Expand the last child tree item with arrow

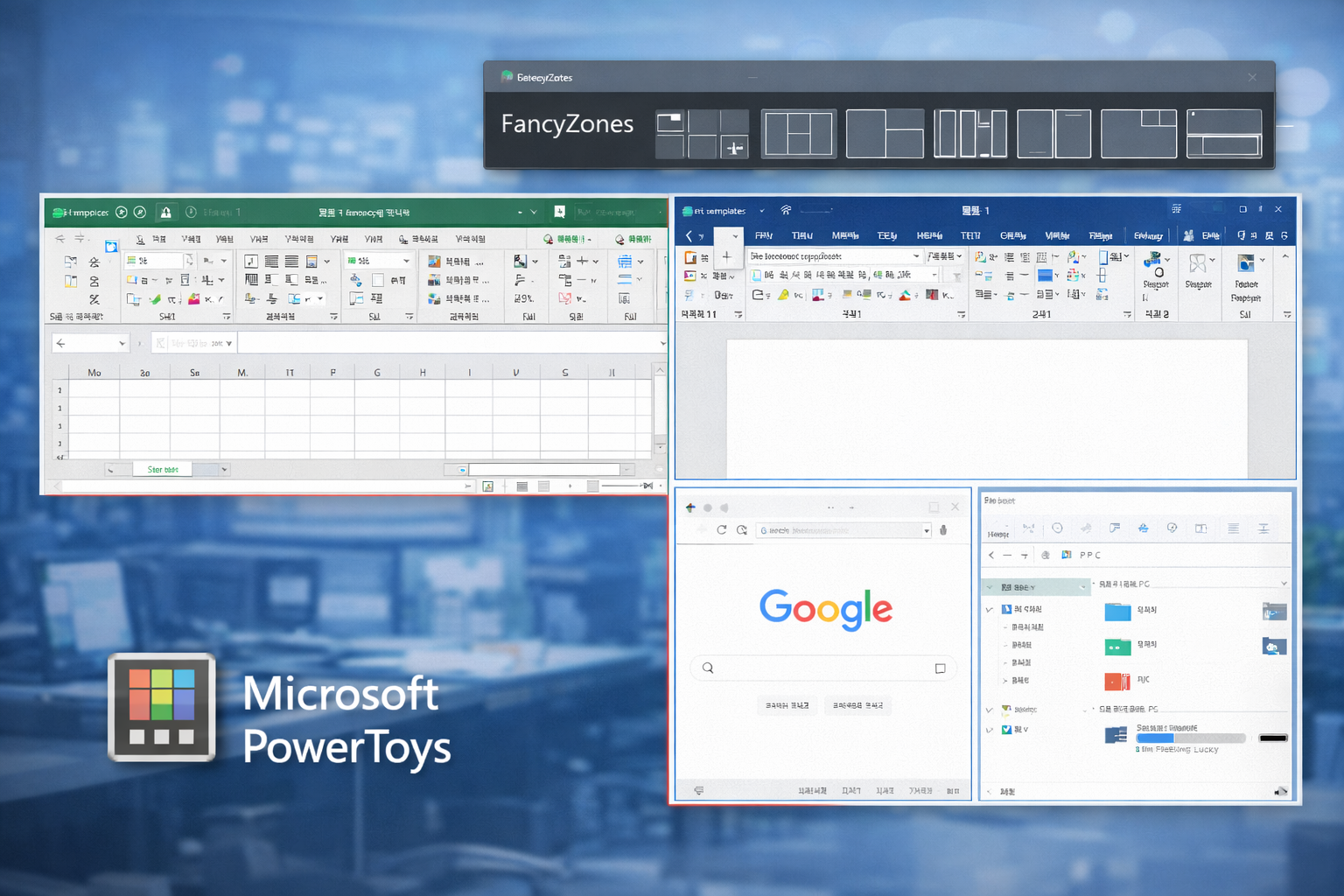(x=1004, y=680)
